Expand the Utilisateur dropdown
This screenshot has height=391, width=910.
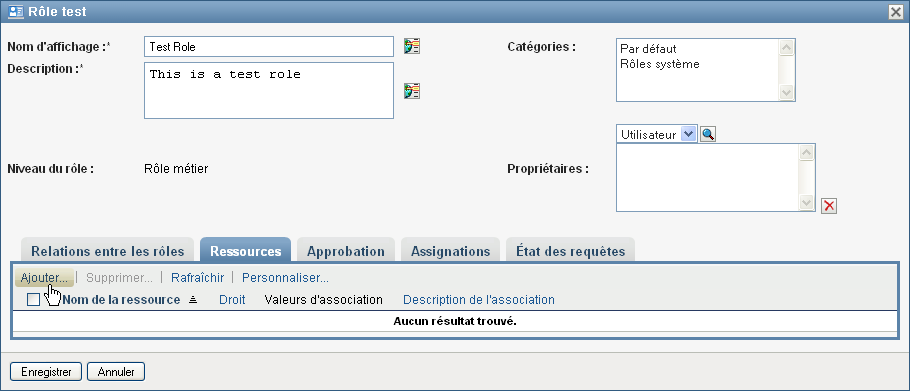tap(688, 135)
